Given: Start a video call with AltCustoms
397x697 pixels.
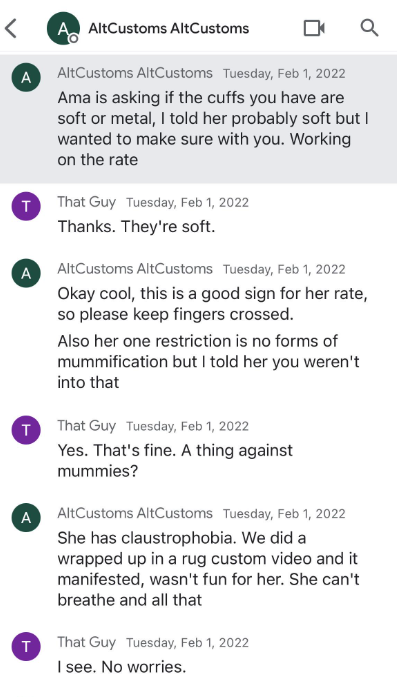Looking at the screenshot, I should click(x=314, y=28).
